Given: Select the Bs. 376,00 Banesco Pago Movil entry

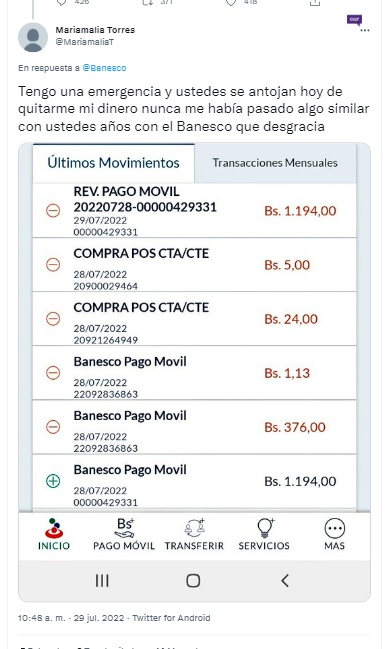Looking at the screenshot, I should 194,427.
